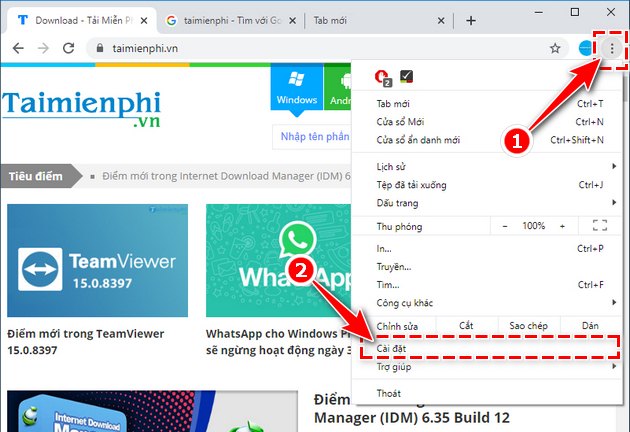This screenshot has width=630, height=432.
Task: Select the Download - Tải Miễn Phí tab
Action: pyautogui.click(x=80, y=20)
